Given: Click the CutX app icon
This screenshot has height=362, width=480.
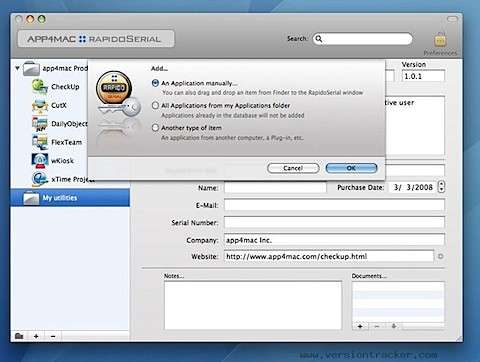Looking at the screenshot, I should (x=40, y=105).
